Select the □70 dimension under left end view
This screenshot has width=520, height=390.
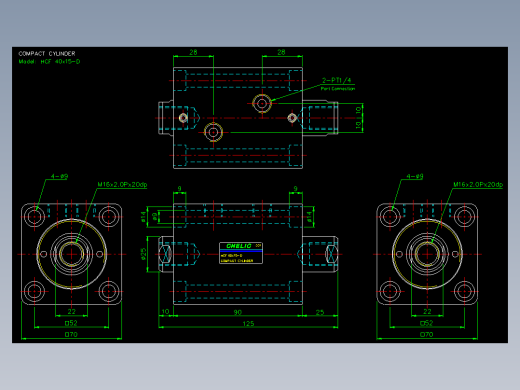click(x=71, y=334)
